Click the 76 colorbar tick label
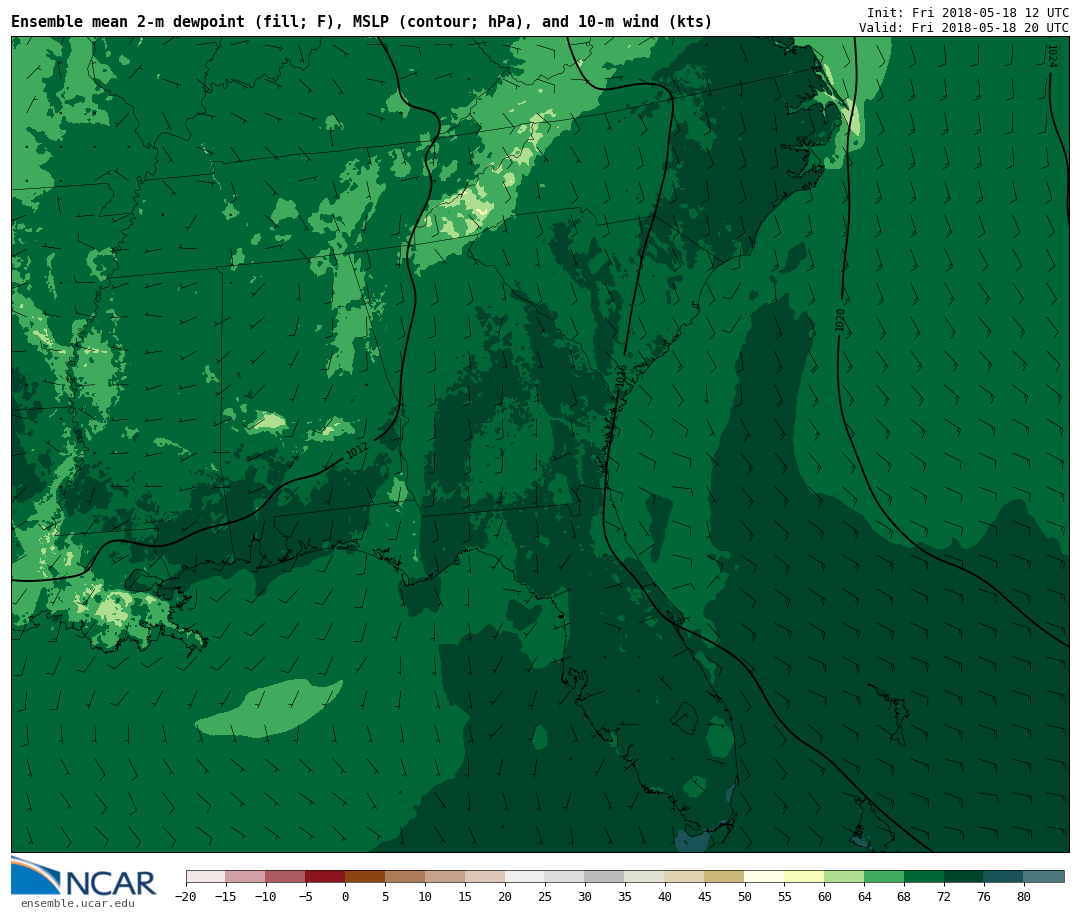This screenshot has height=915, width=1080. point(985,896)
